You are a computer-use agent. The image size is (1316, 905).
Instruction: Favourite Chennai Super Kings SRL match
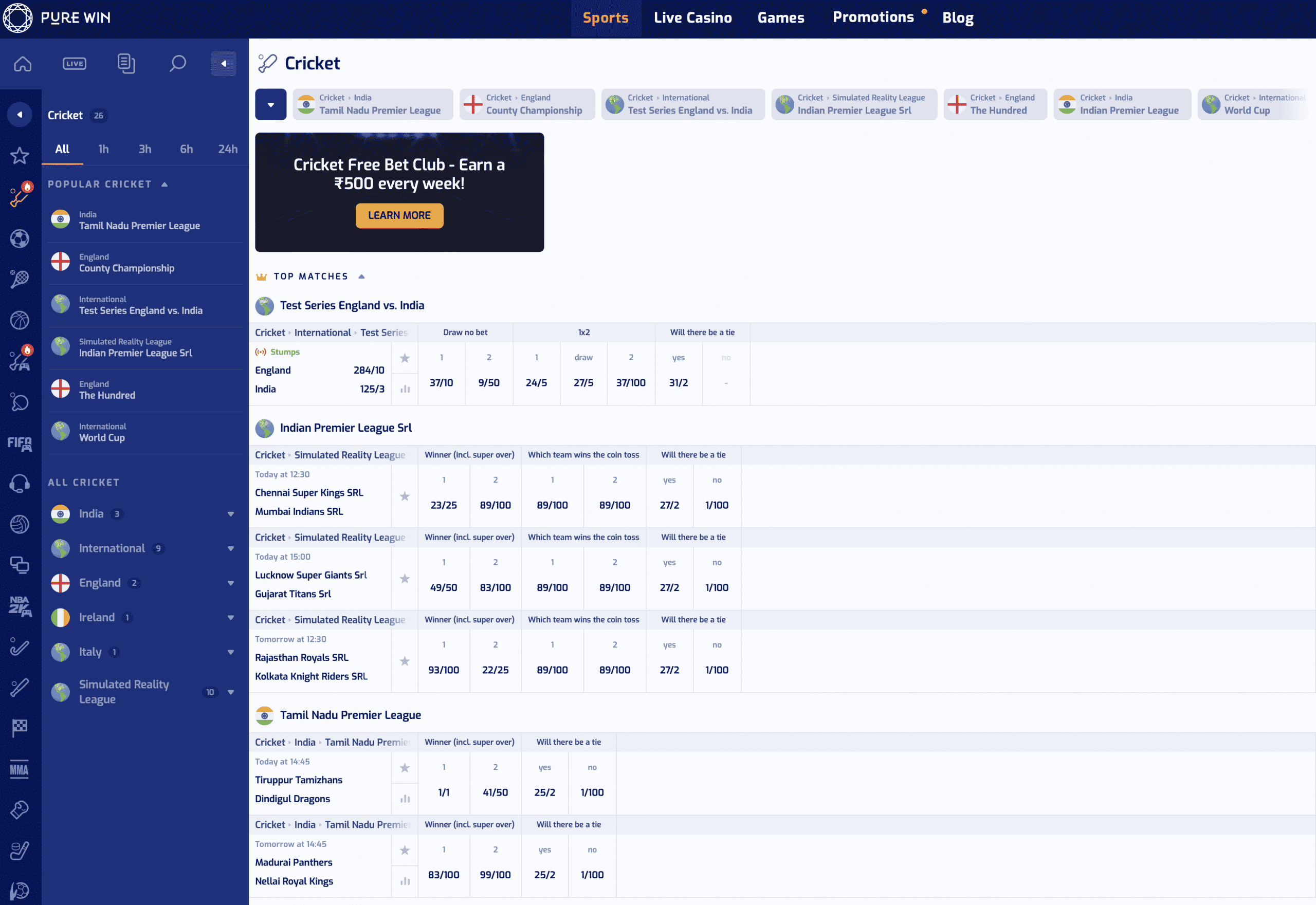[x=405, y=497]
